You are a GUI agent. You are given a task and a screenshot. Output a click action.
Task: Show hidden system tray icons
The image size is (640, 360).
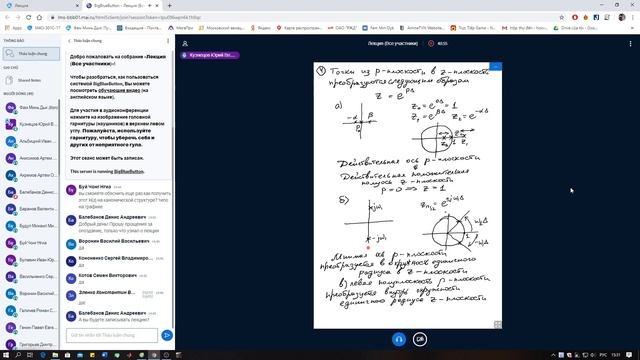(553, 355)
